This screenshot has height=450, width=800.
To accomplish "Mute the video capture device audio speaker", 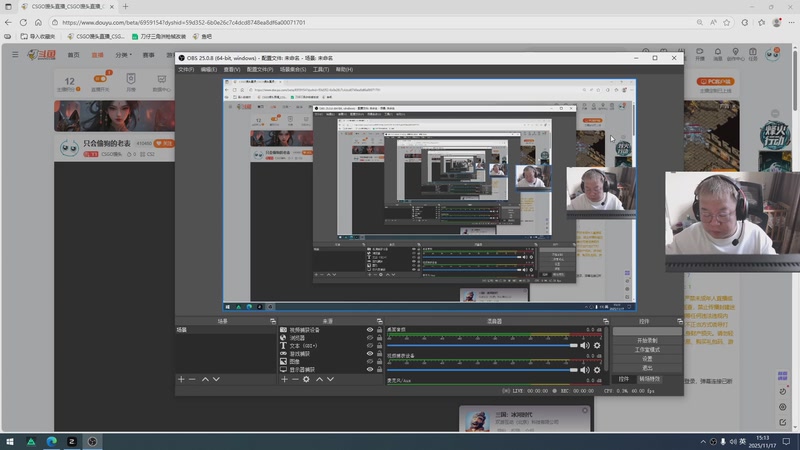I will tap(585, 369).
